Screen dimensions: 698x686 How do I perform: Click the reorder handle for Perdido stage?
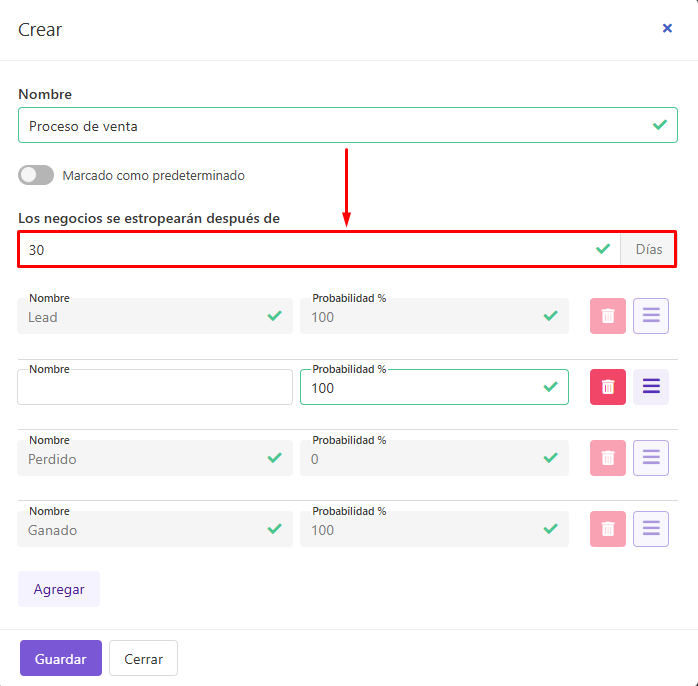click(651, 458)
